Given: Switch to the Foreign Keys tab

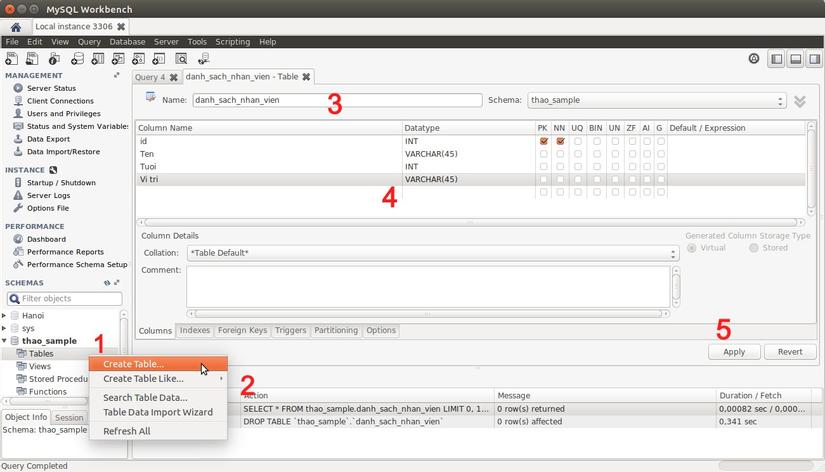Looking at the screenshot, I should pyautogui.click(x=242, y=330).
